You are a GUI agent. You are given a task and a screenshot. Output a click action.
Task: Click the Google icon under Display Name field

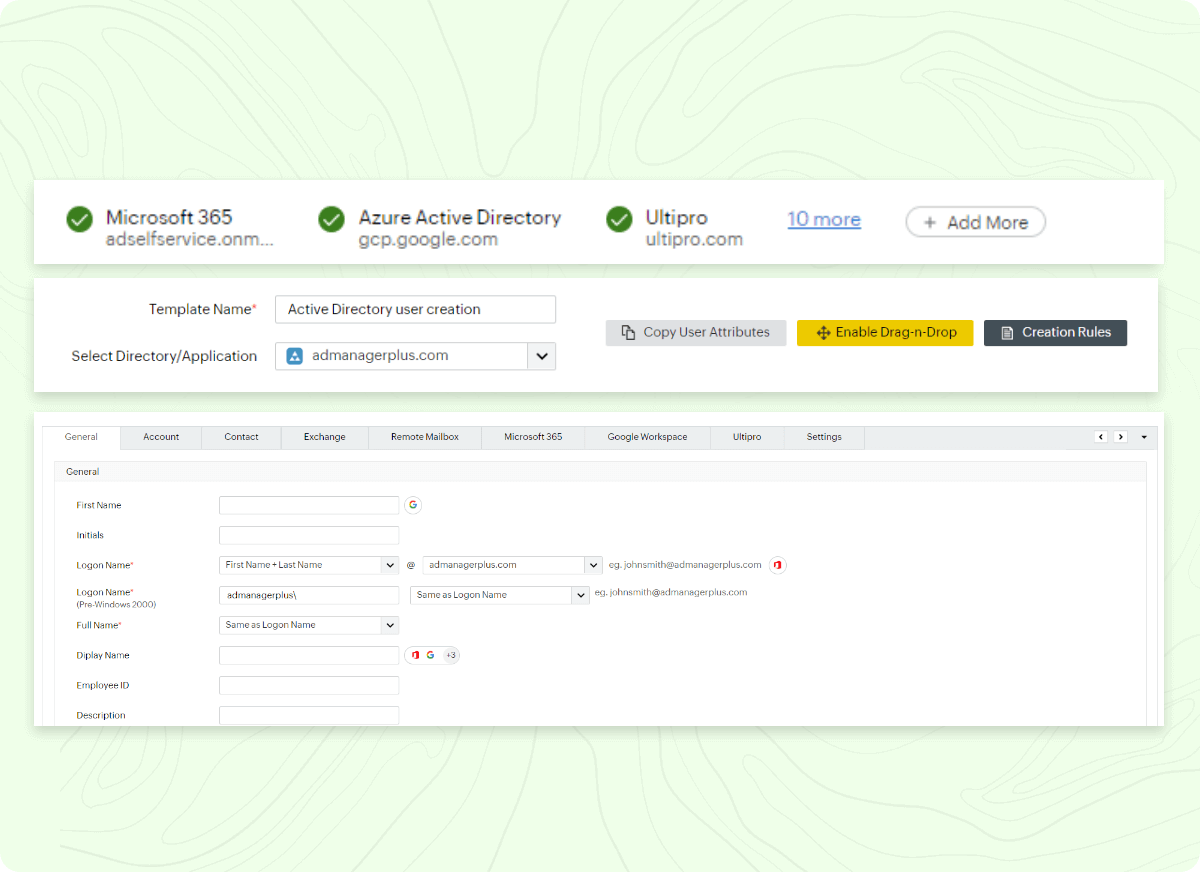click(x=431, y=655)
